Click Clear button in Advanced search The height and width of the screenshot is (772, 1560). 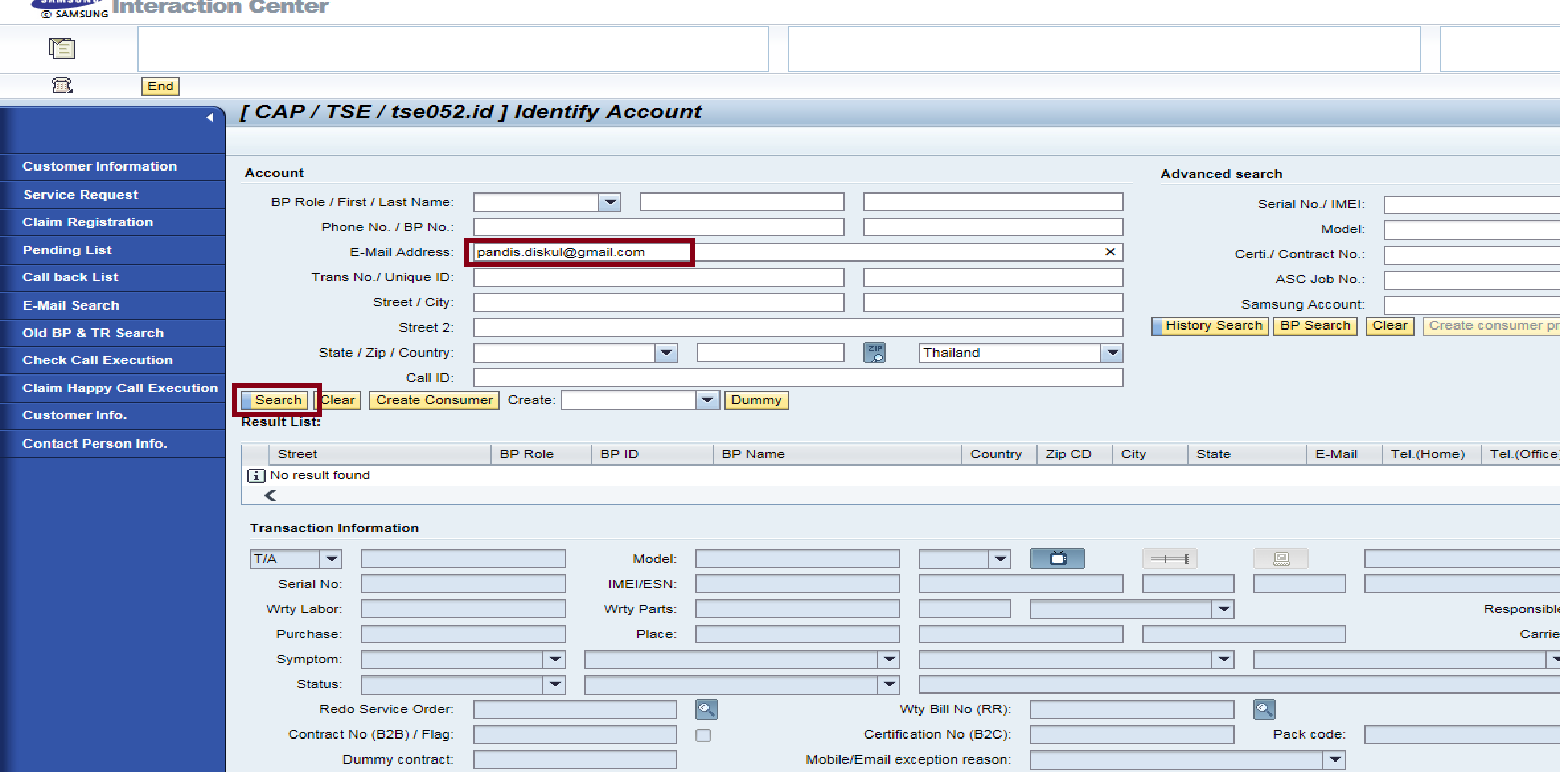(x=1390, y=326)
